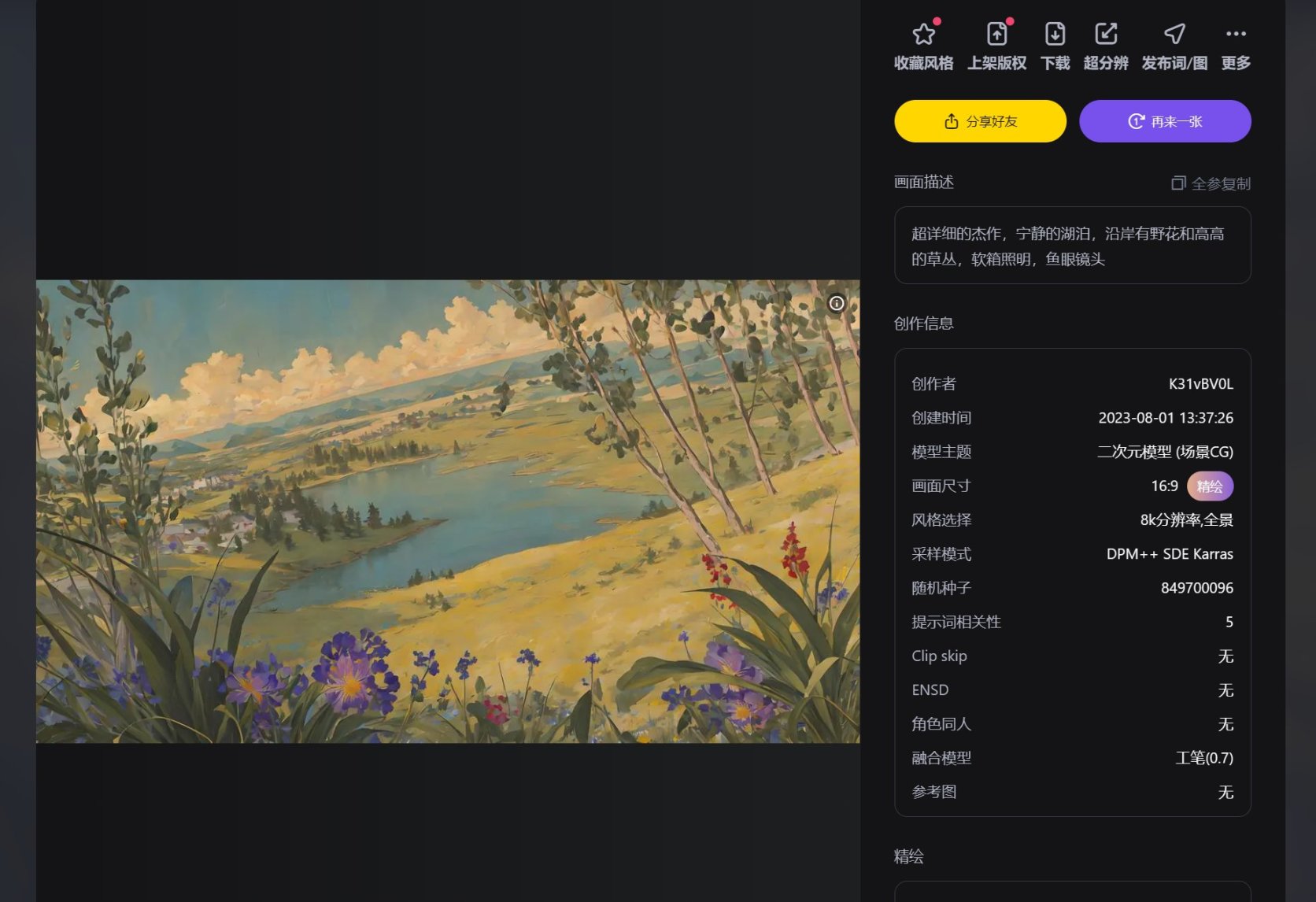Viewport: 1316px width, 902px height.
Task: Click the 8k分辨率,全景 style value
Action: click(x=1187, y=520)
